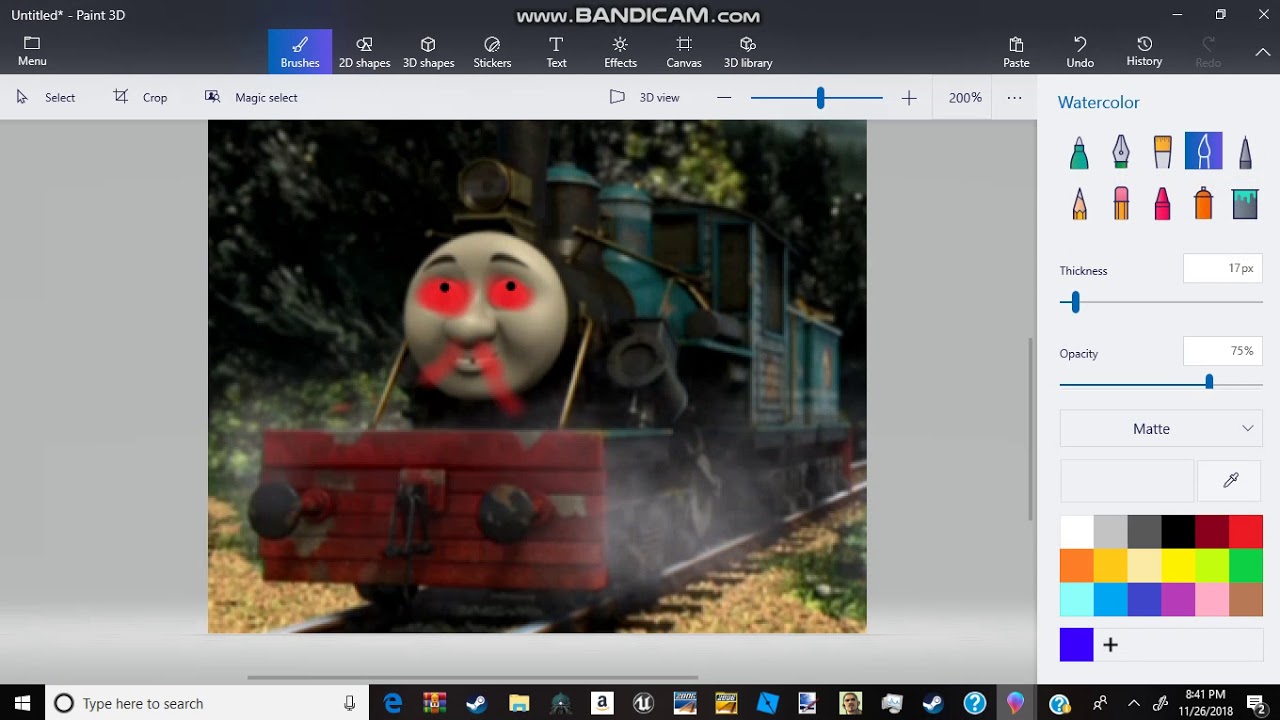The width and height of the screenshot is (1280, 720).
Task: Activate Magic select
Action: (x=251, y=97)
